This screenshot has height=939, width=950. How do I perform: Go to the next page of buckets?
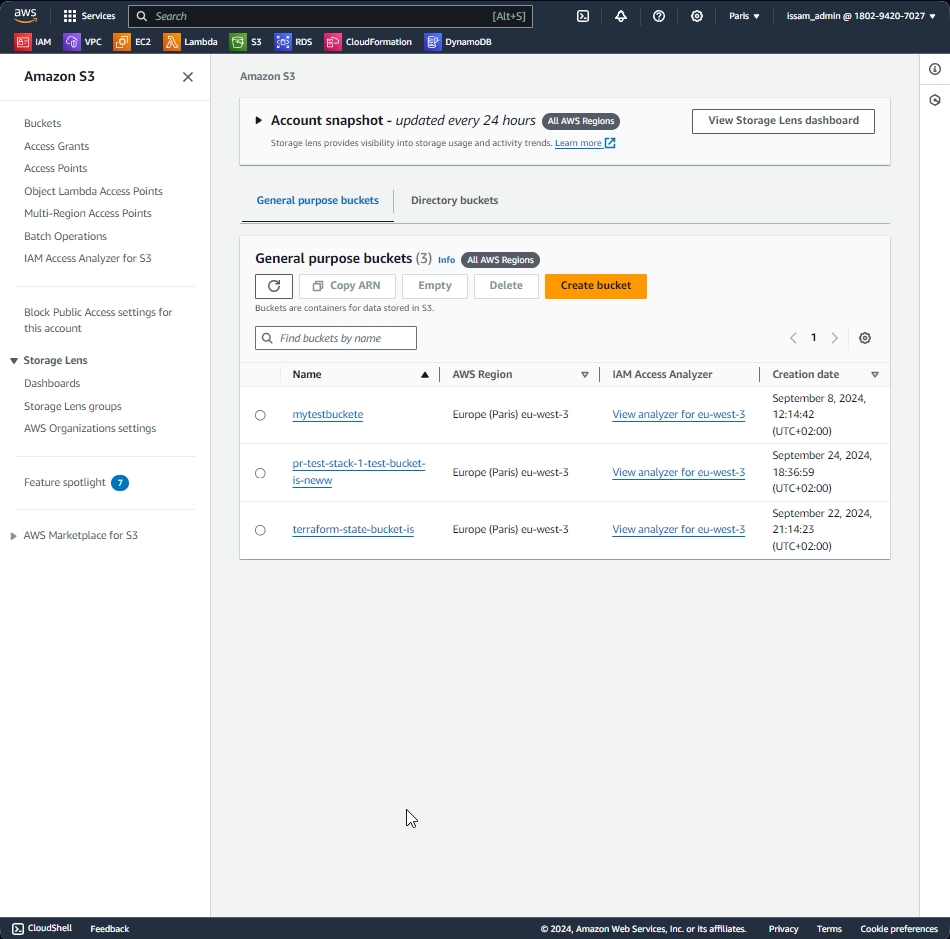pyautogui.click(x=834, y=338)
